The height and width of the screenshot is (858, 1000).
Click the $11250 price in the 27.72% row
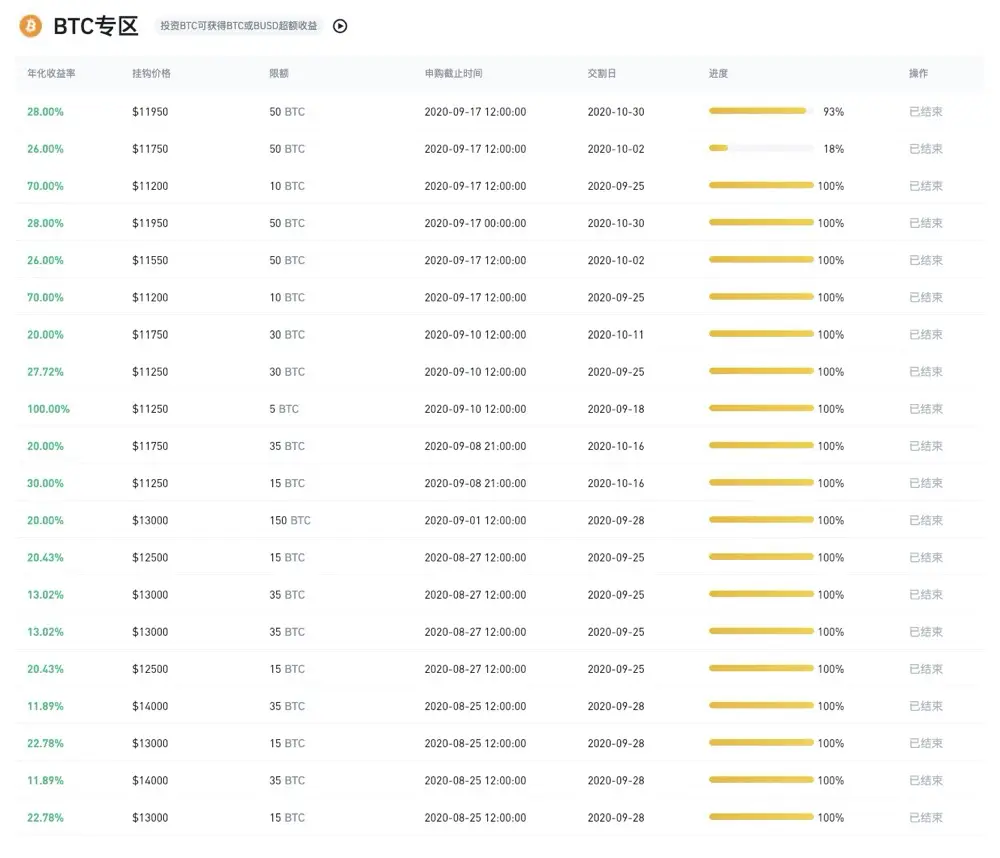(150, 372)
